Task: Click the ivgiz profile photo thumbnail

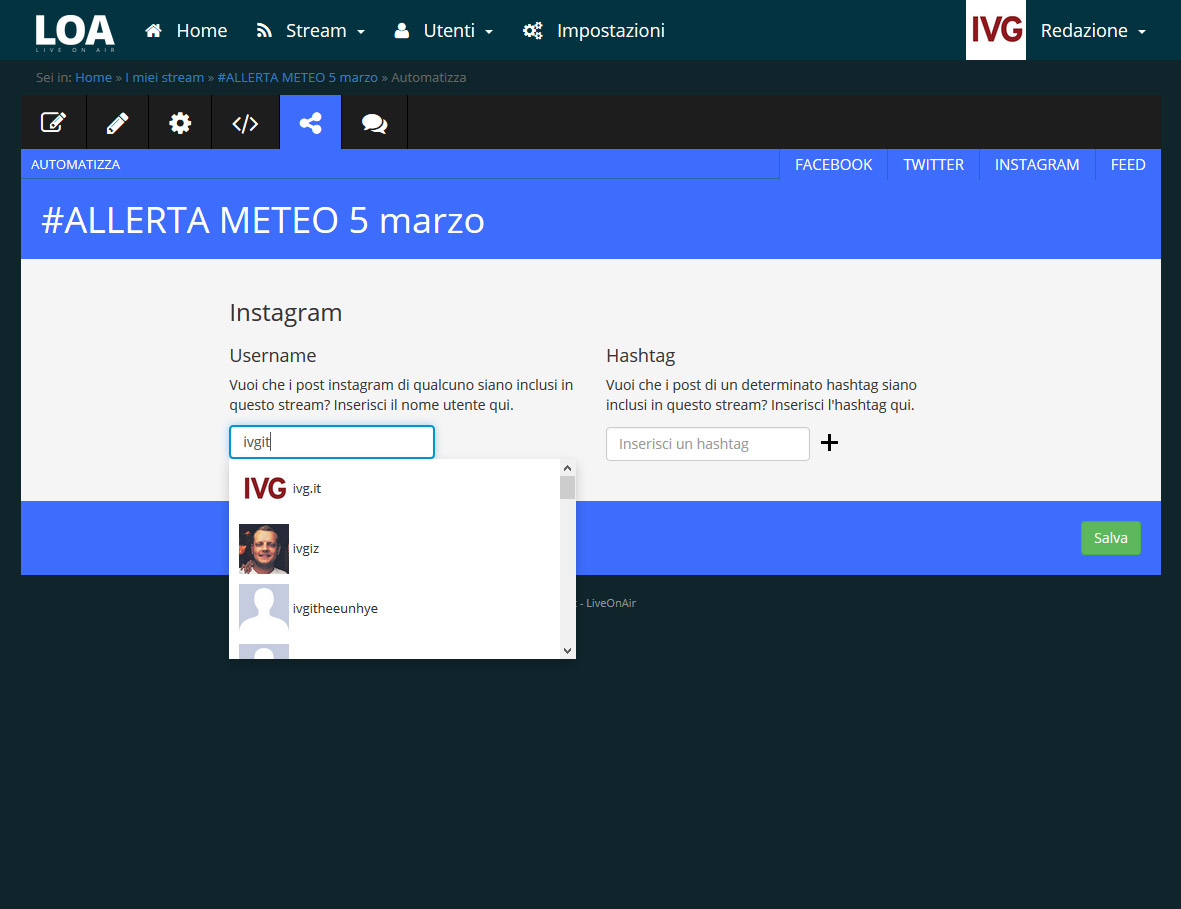Action: click(x=264, y=549)
